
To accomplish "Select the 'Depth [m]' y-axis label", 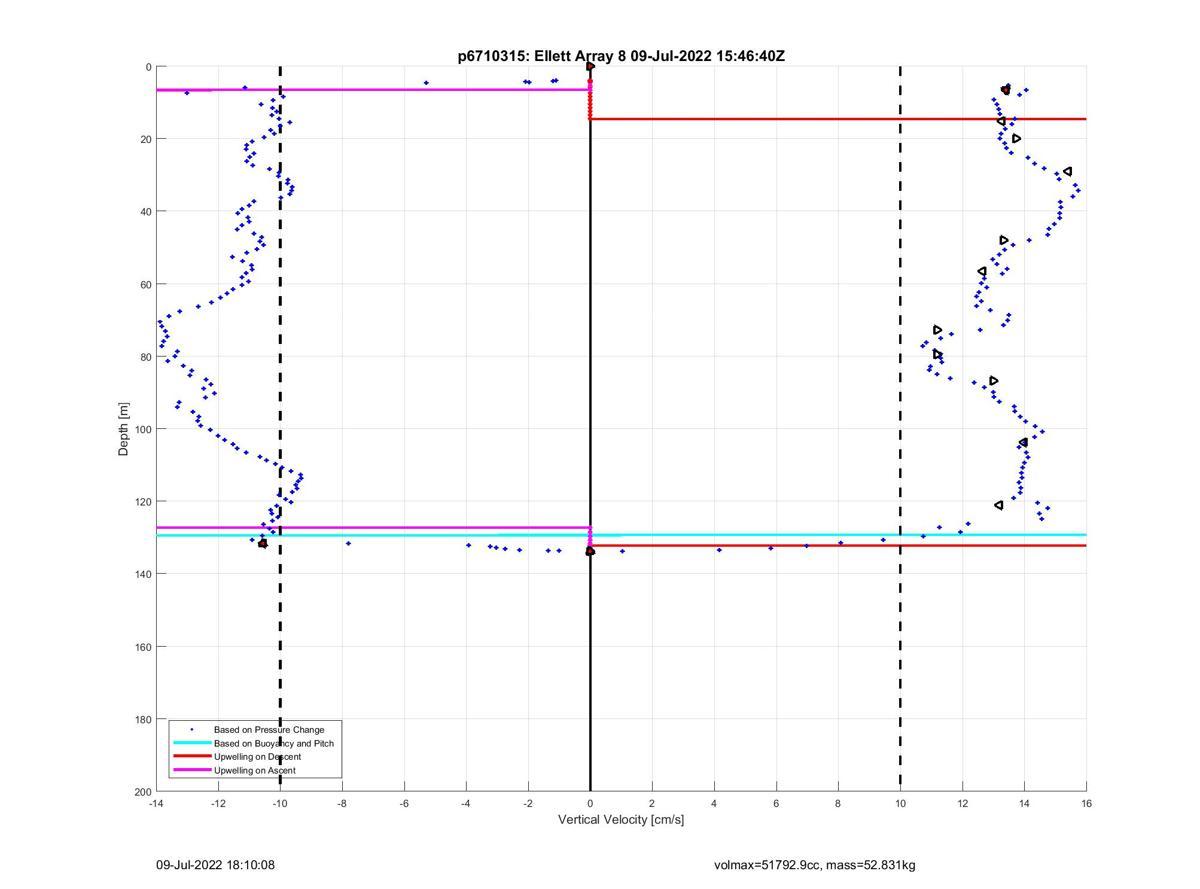I will [x=124, y=429].
